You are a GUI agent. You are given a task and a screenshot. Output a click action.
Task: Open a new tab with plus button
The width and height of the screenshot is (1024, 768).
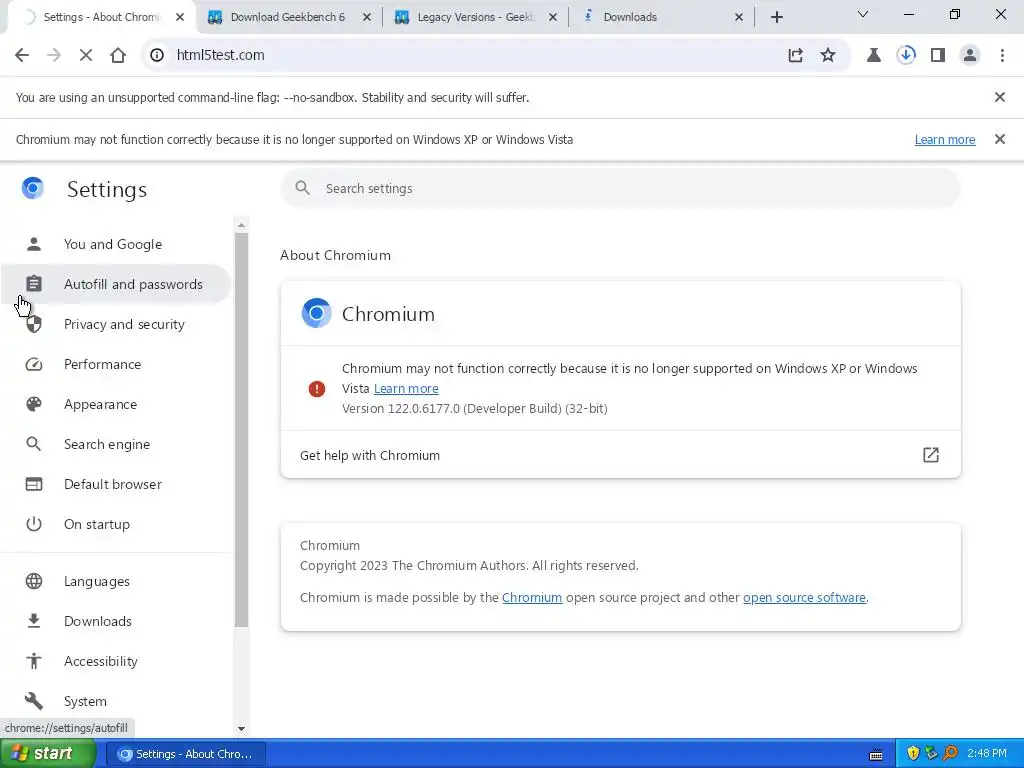[x=776, y=17]
